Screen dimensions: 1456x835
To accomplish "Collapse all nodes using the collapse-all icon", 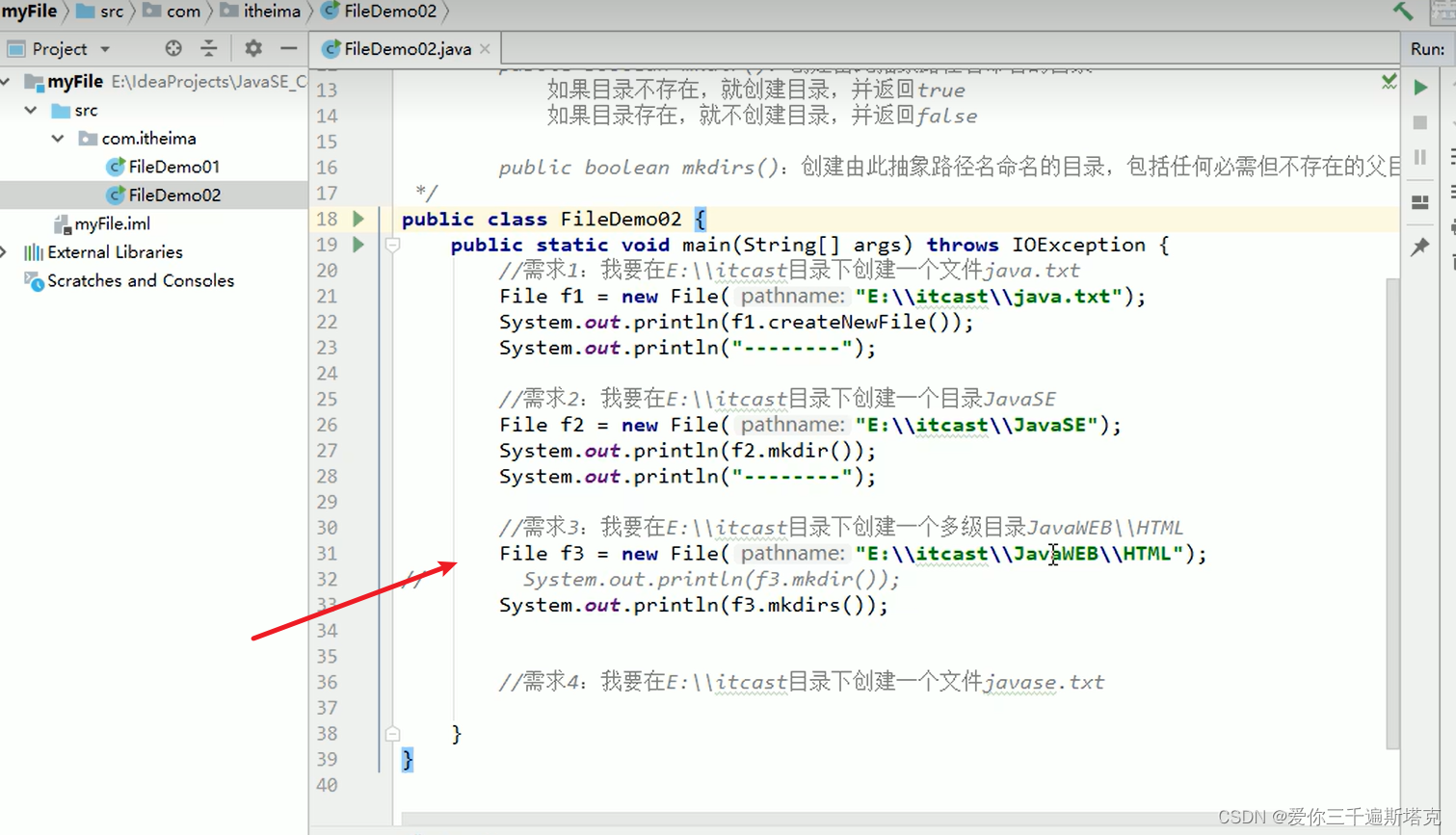I will click(211, 47).
